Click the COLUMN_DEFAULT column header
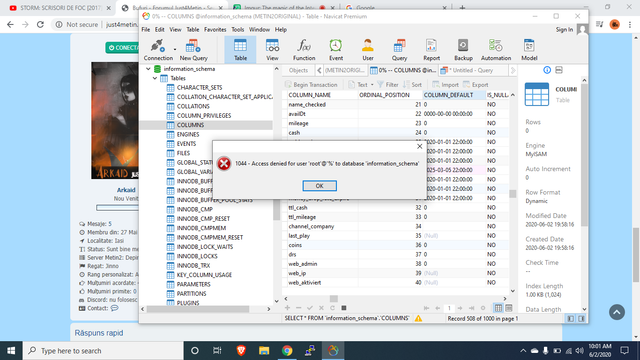The height and width of the screenshot is (360, 640). pyautogui.click(x=454, y=95)
